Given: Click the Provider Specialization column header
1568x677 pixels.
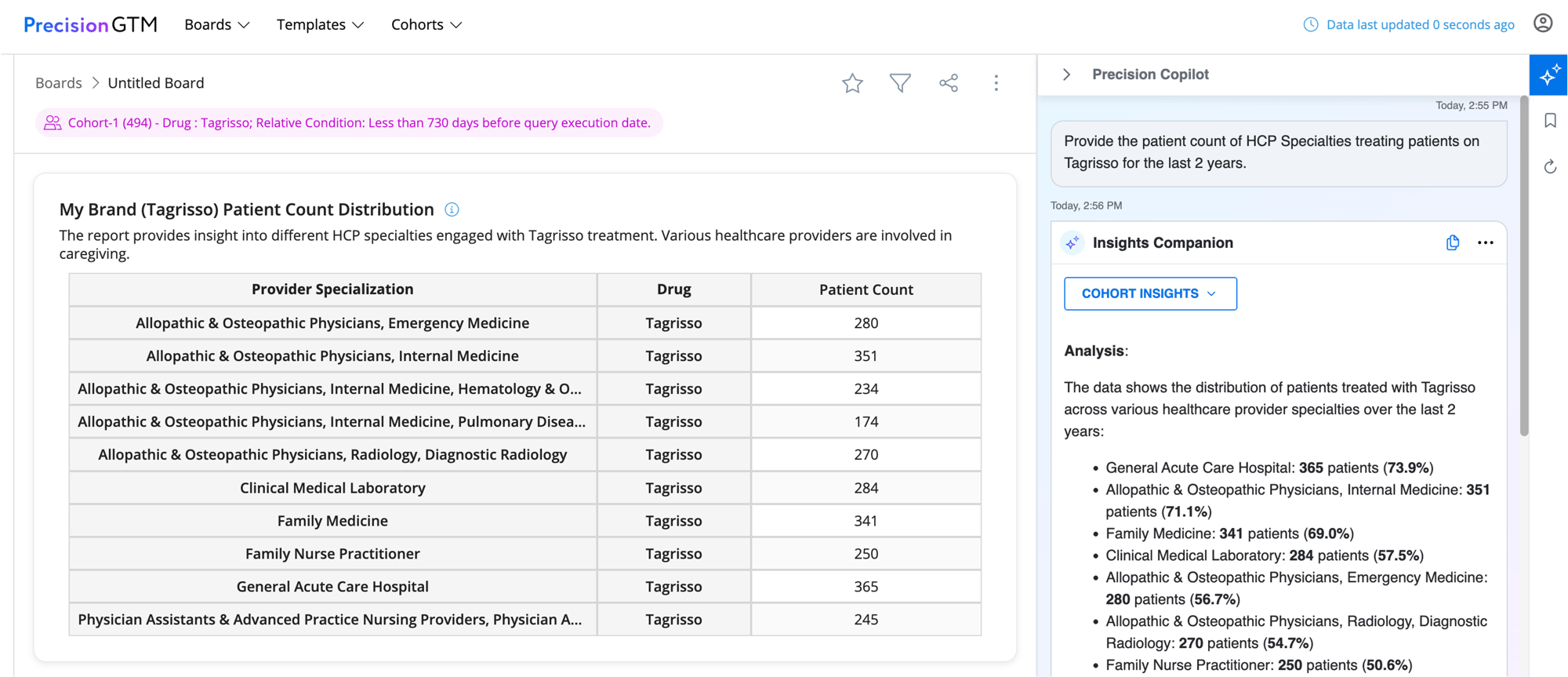Looking at the screenshot, I should click(x=332, y=289).
